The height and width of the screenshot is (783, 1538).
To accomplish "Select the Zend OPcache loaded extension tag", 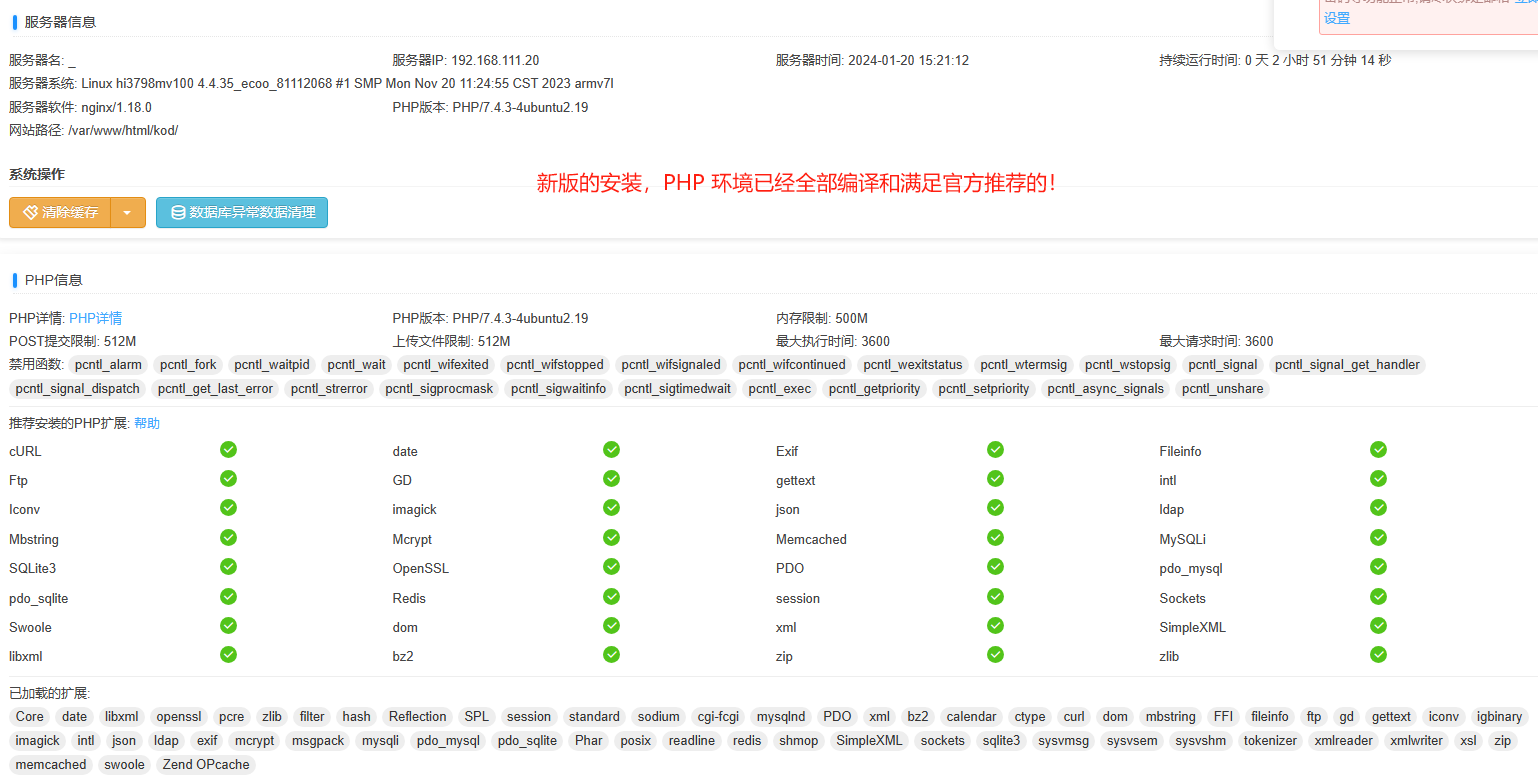I will 206,765.
